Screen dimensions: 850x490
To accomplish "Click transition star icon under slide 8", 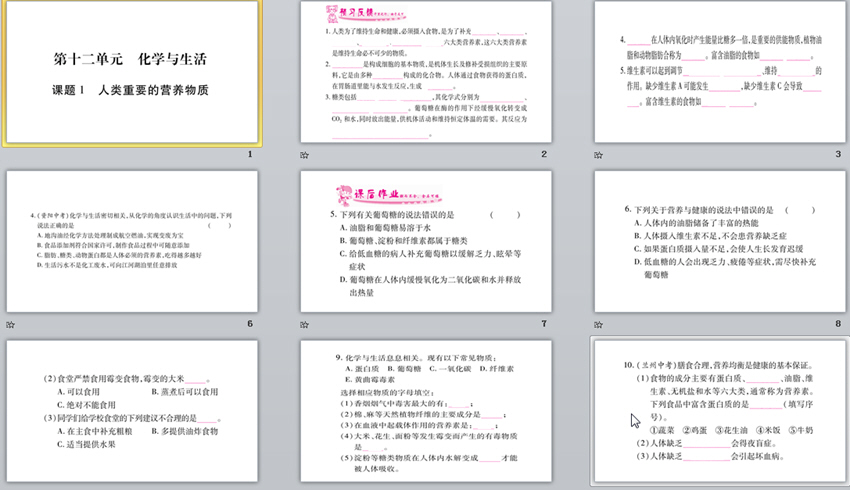I will click(x=599, y=324).
